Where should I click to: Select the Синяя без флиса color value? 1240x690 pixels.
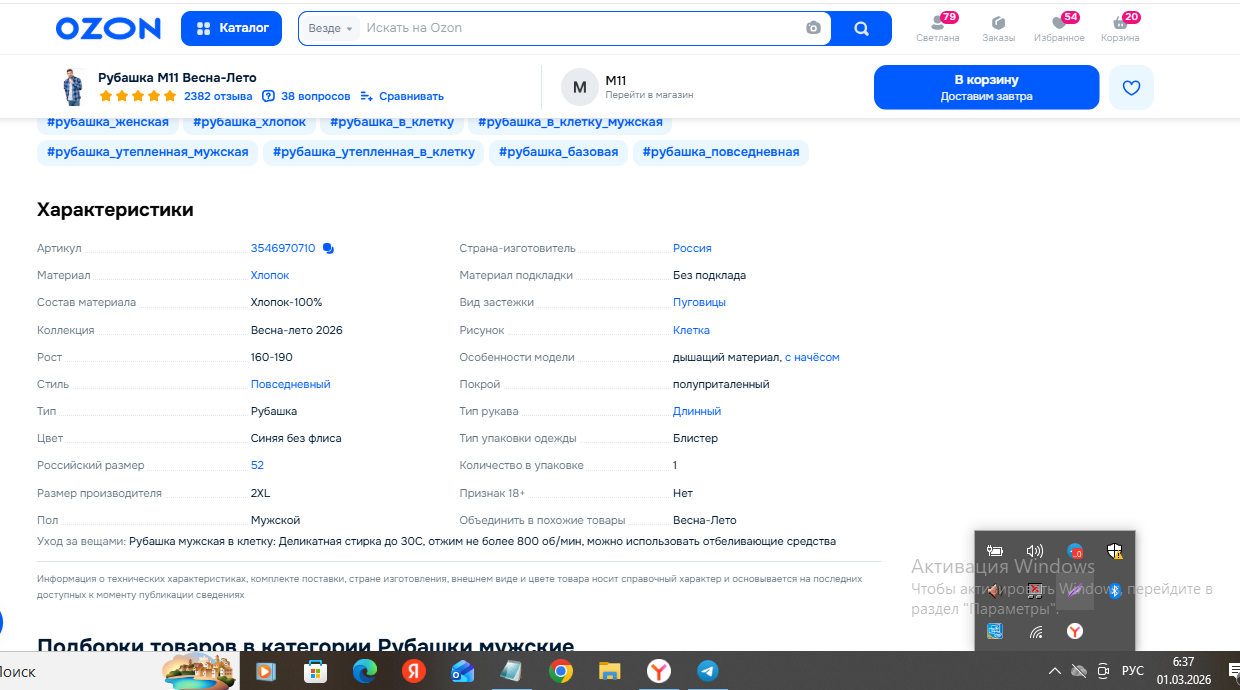tap(296, 438)
